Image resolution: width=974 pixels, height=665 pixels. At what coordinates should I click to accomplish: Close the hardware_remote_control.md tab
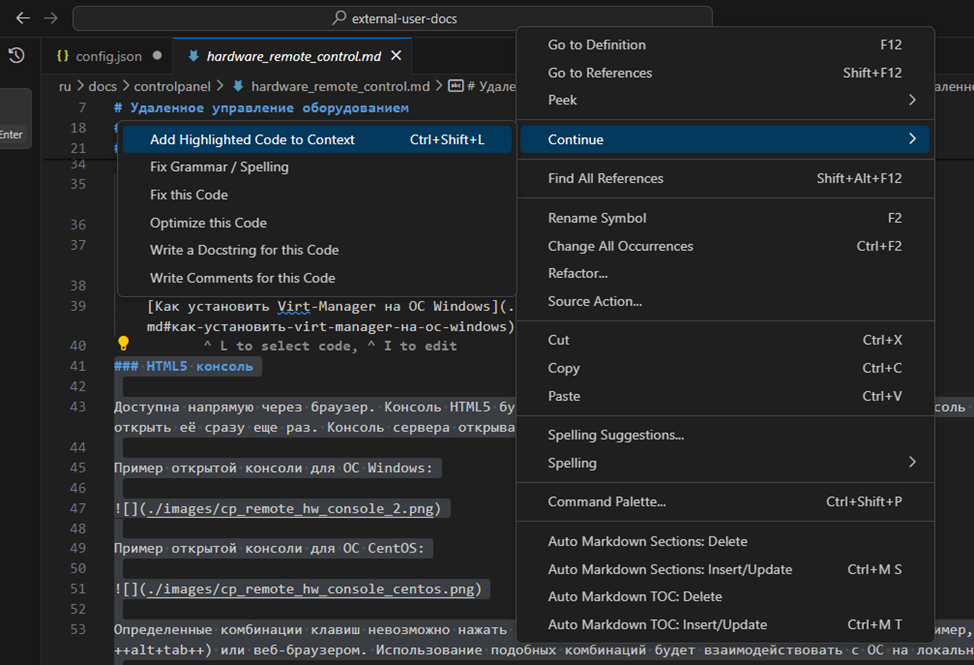pos(396,56)
